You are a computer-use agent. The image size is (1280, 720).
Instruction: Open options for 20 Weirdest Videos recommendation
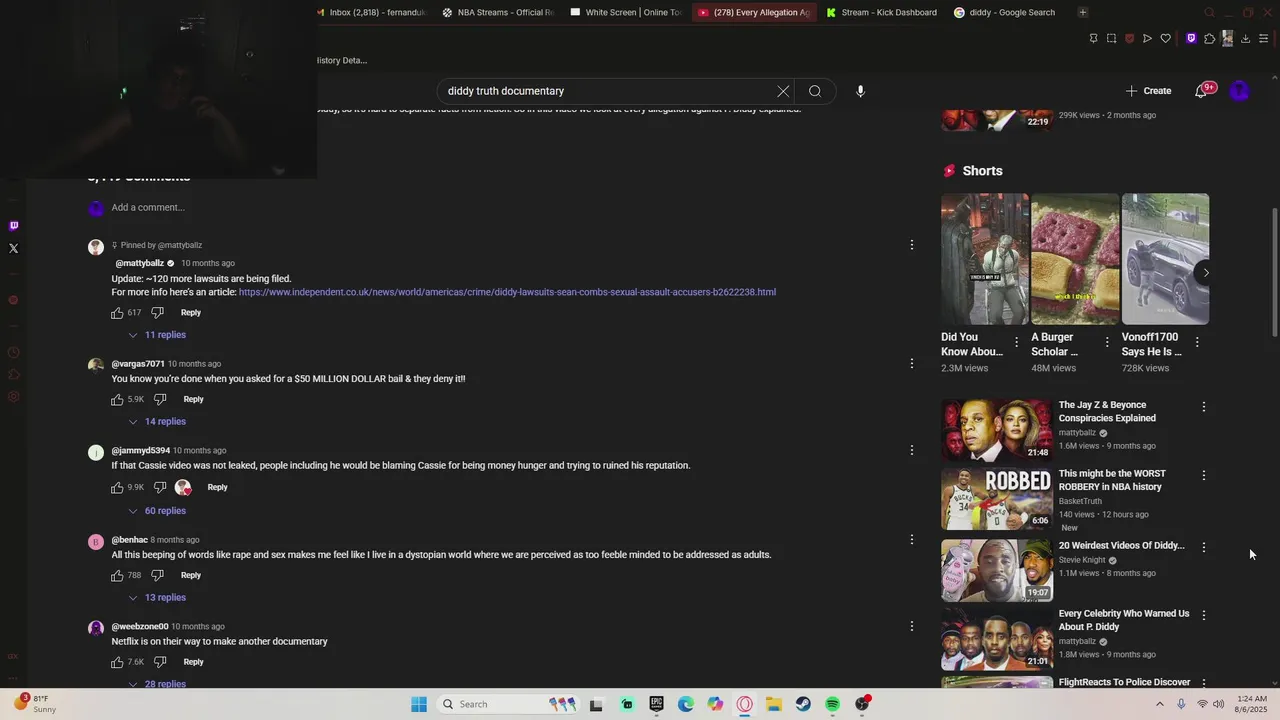pos(1204,547)
